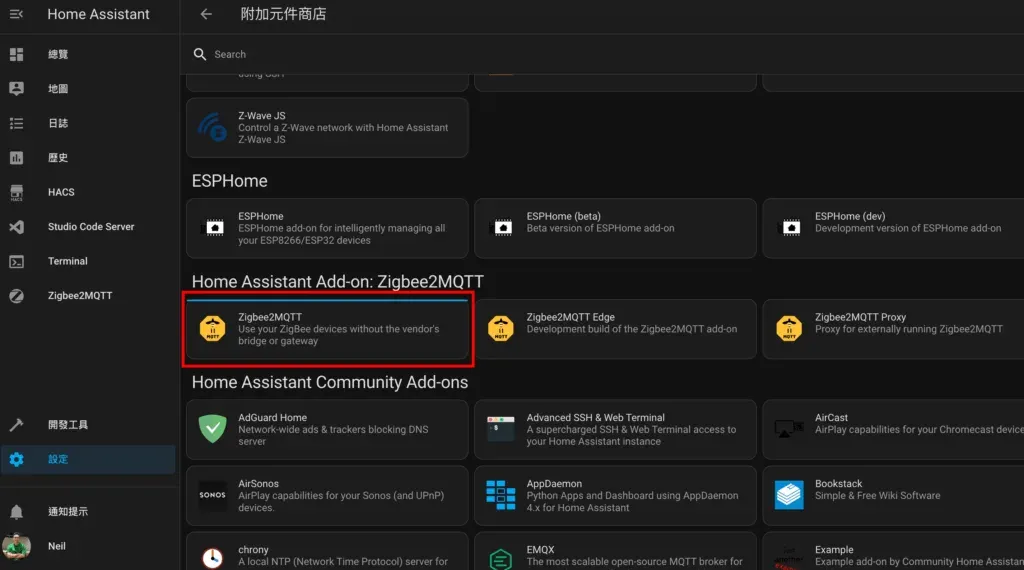Click the AppDaemon add-on icon
The height and width of the screenshot is (570, 1024).
[x=500, y=495]
